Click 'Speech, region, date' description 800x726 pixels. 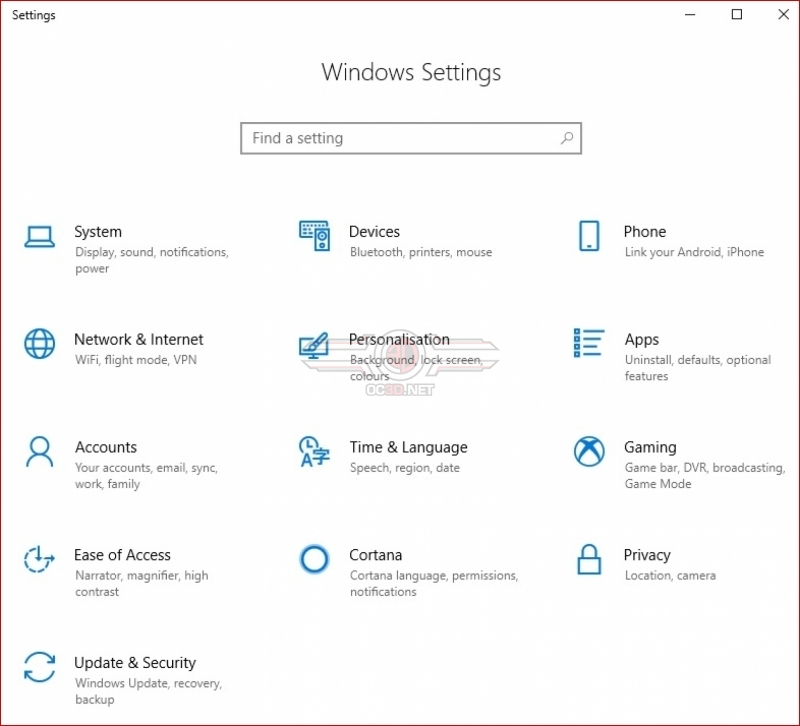tap(405, 468)
